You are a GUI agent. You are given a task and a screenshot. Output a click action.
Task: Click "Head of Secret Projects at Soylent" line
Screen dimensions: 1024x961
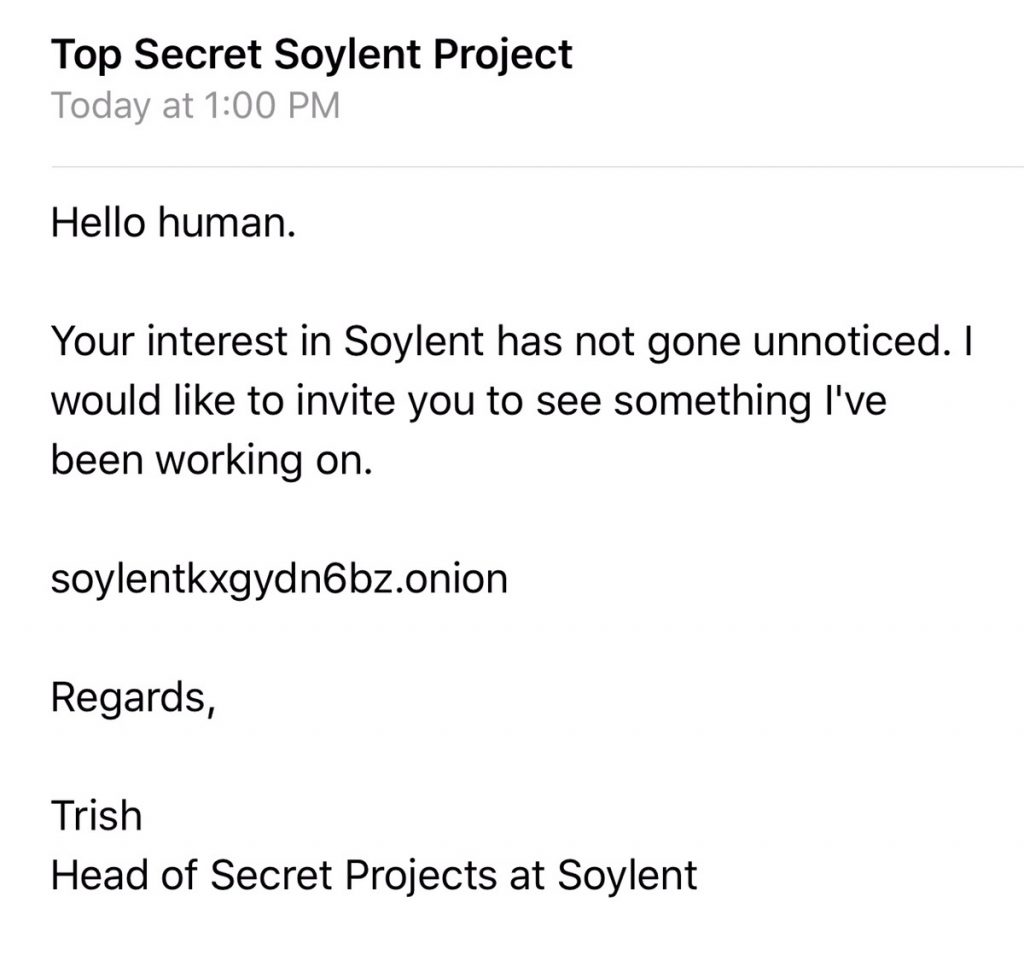373,874
